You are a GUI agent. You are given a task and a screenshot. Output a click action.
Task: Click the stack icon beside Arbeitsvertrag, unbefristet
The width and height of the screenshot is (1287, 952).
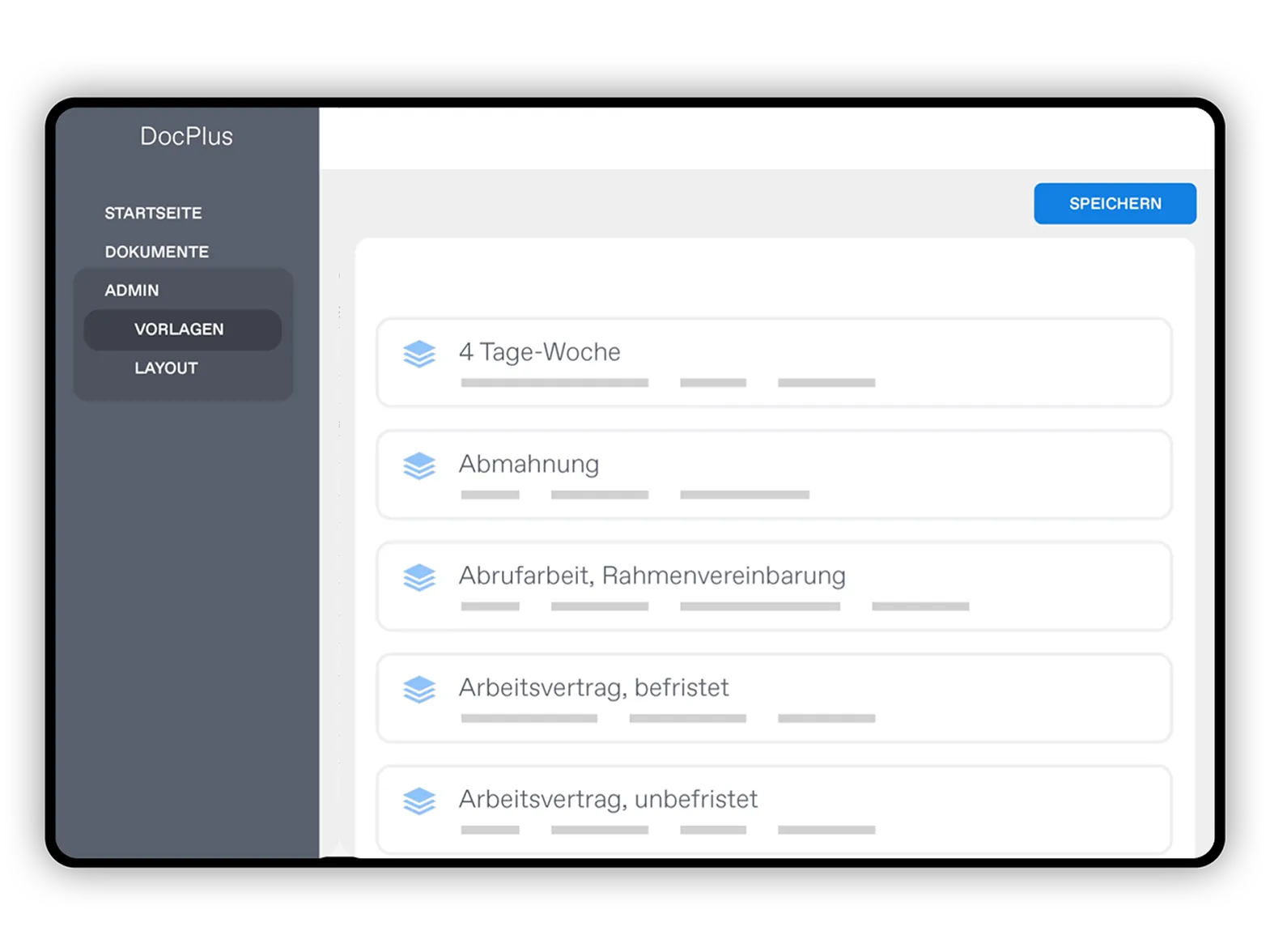[x=419, y=801]
